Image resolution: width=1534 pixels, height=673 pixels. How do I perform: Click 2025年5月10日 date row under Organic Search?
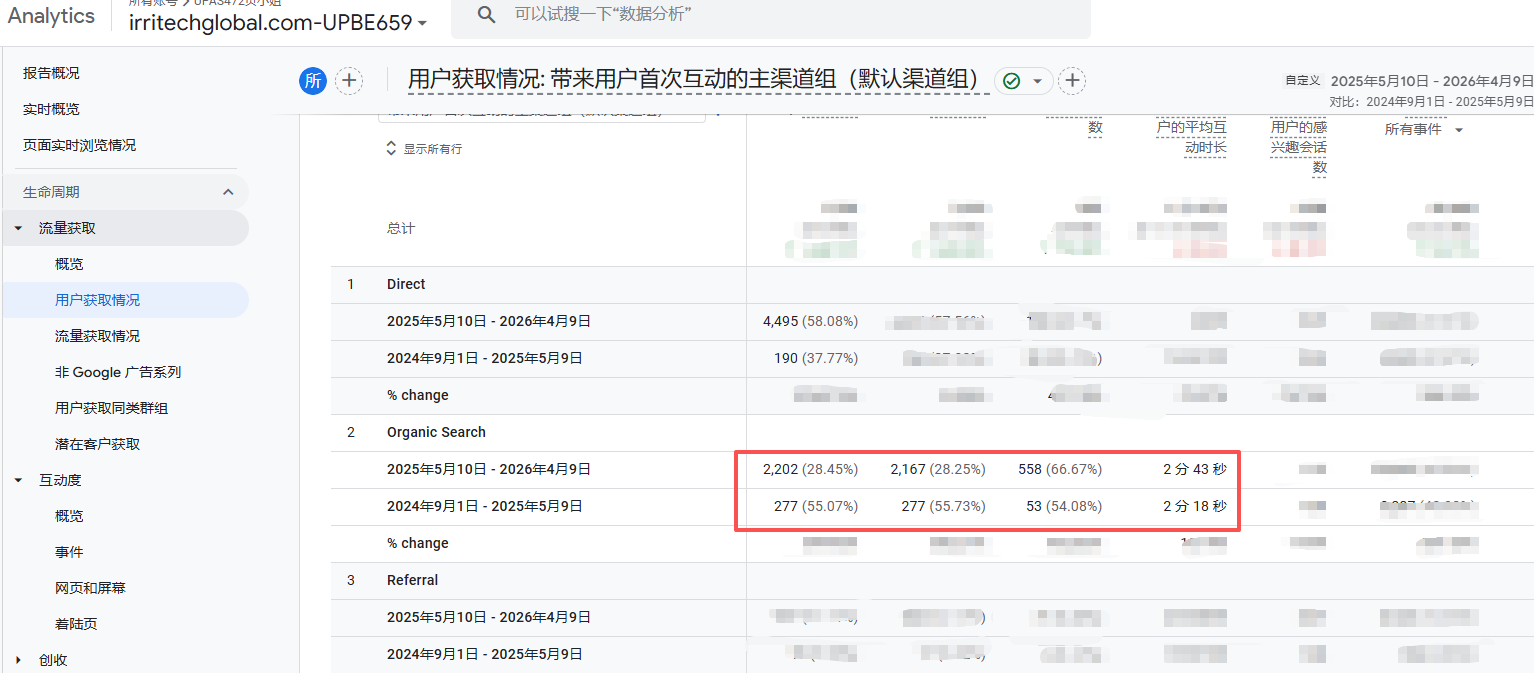tap(489, 469)
